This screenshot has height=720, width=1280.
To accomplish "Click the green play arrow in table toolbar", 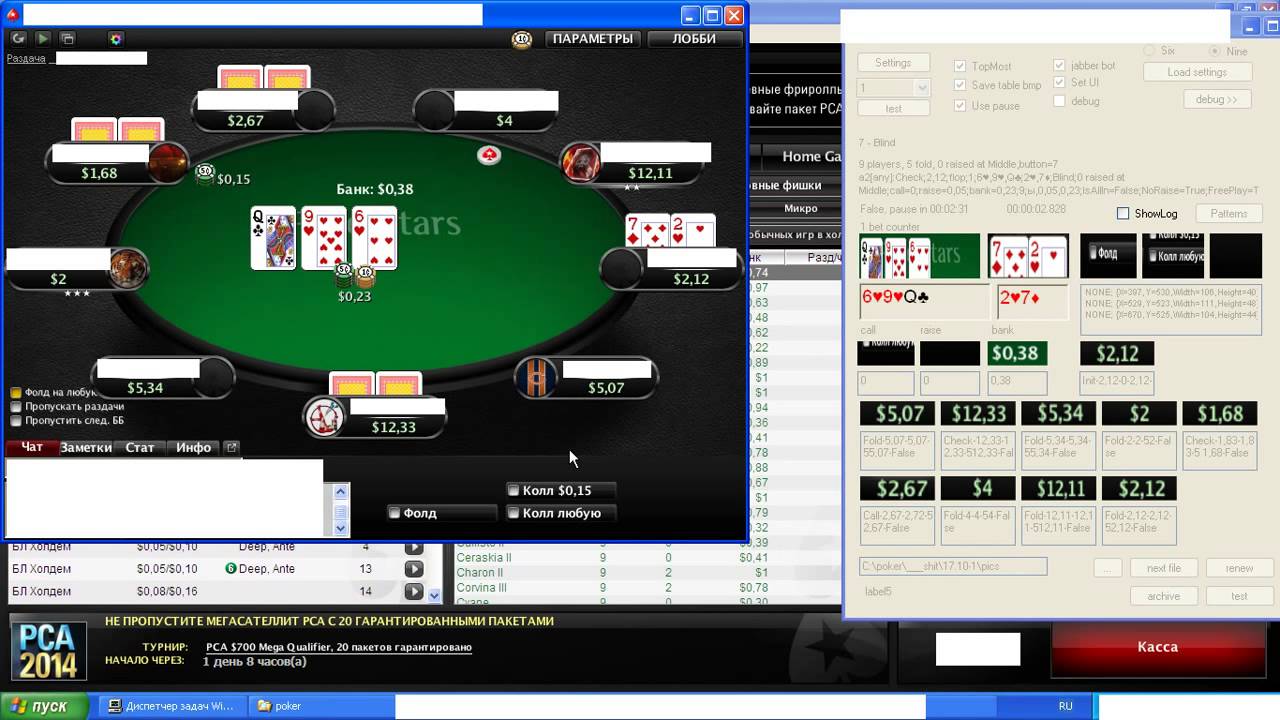I will (x=43, y=39).
